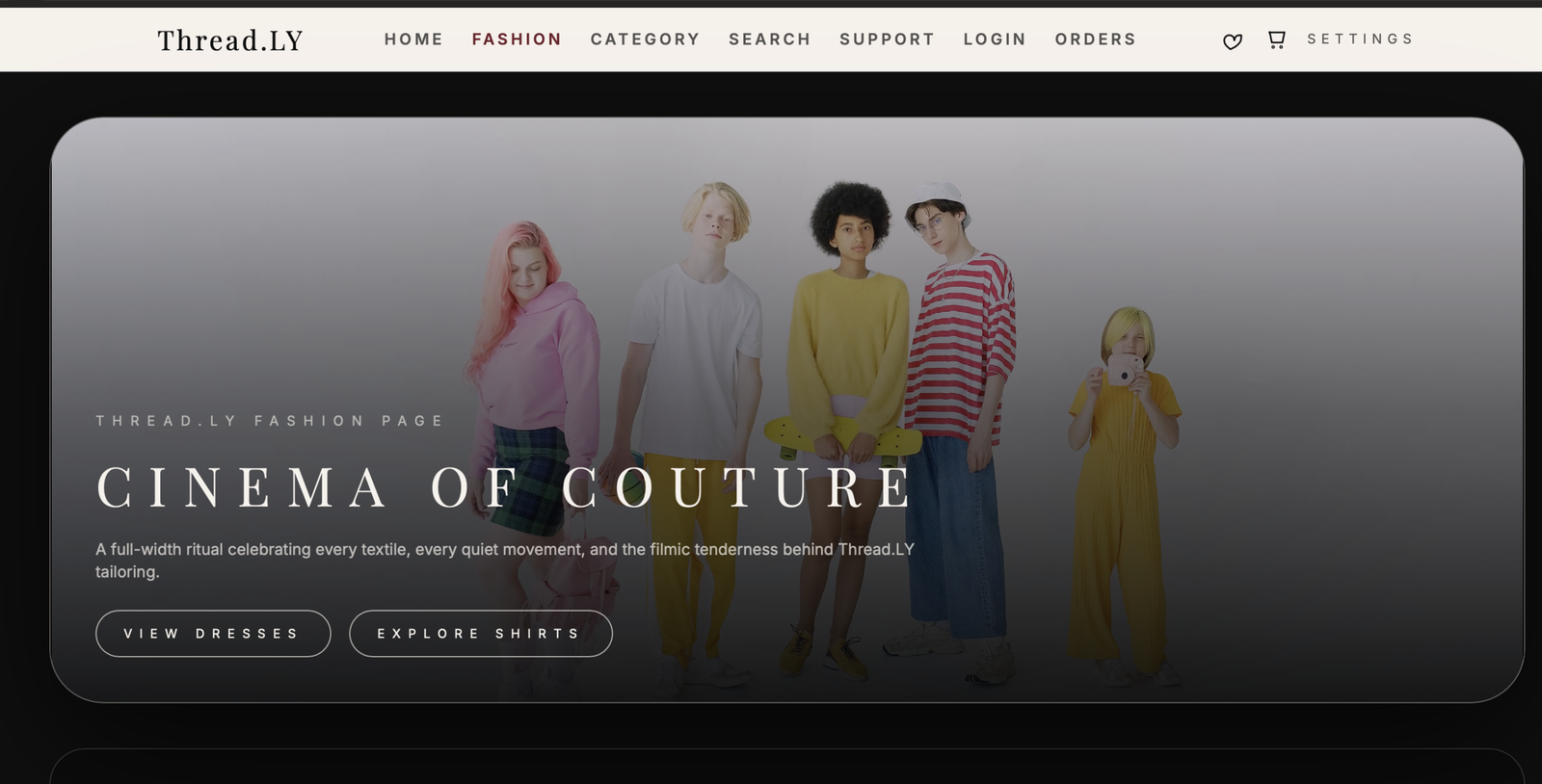Image resolution: width=1542 pixels, height=784 pixels.
Task: View the Orders page
Action: (1095, 39)
